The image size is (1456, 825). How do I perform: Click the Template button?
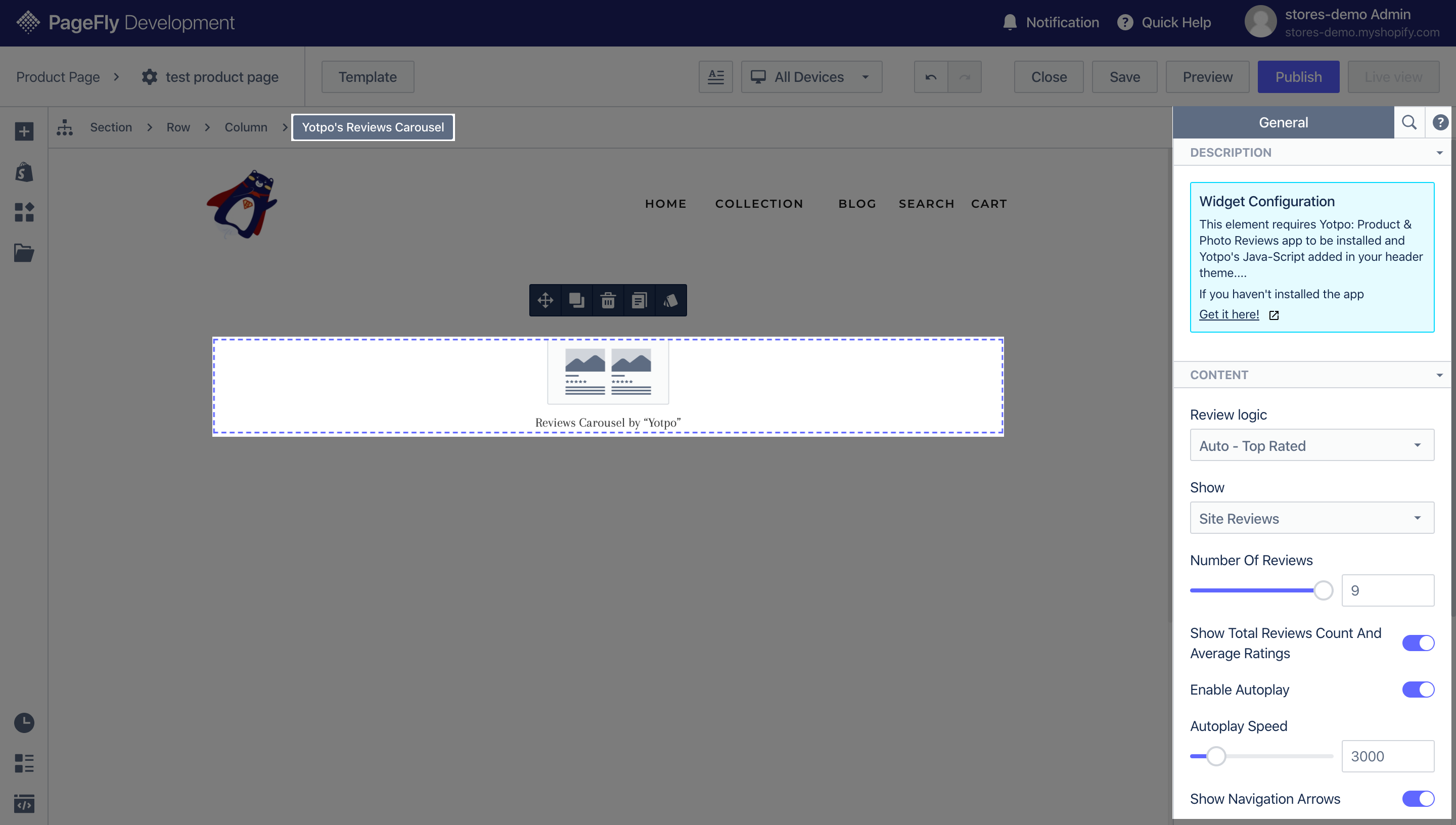point(368,76)
